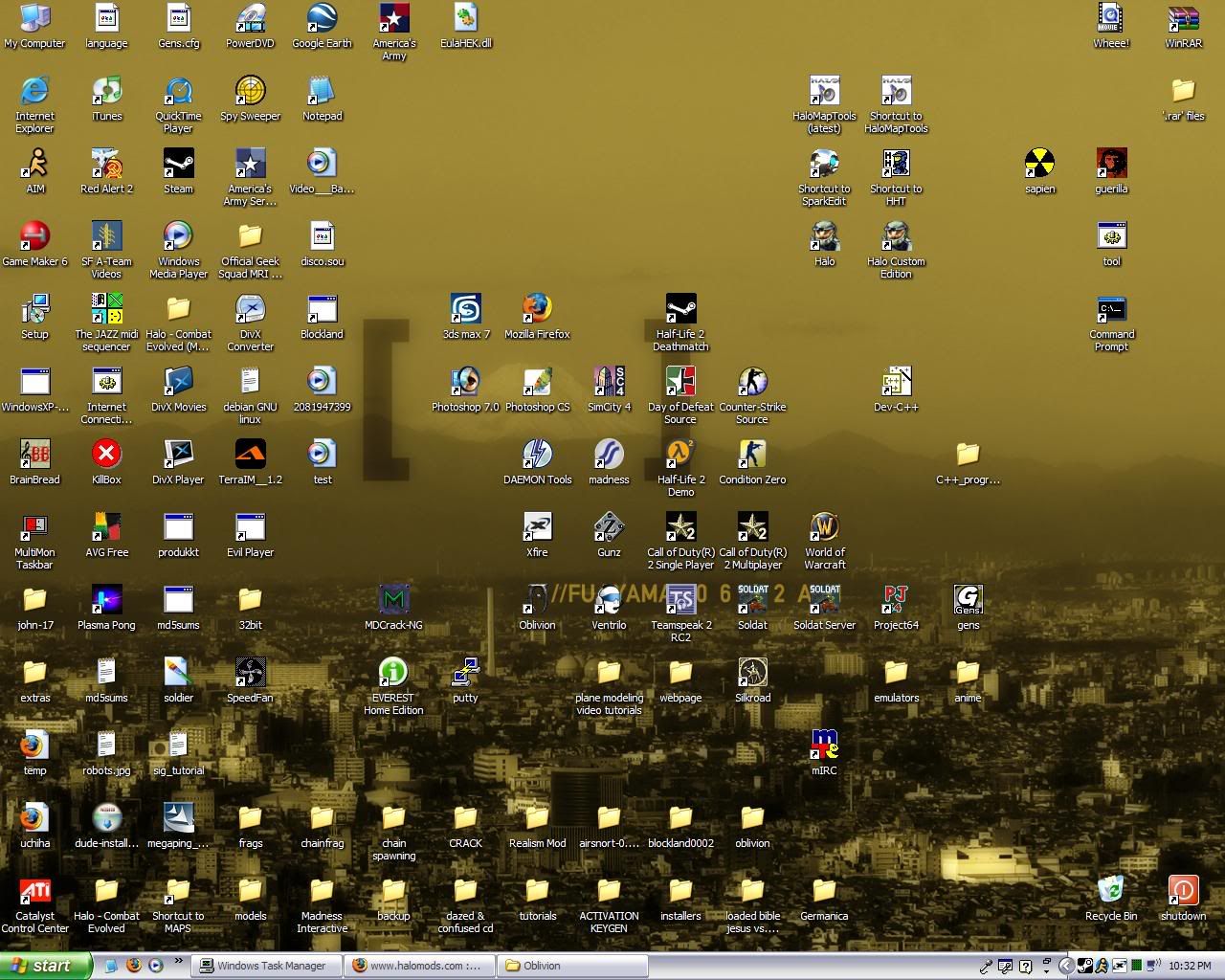
Task: Launch the DAEMON Tools shortcut
Action: pyautogui.click(x=537, y=462)
